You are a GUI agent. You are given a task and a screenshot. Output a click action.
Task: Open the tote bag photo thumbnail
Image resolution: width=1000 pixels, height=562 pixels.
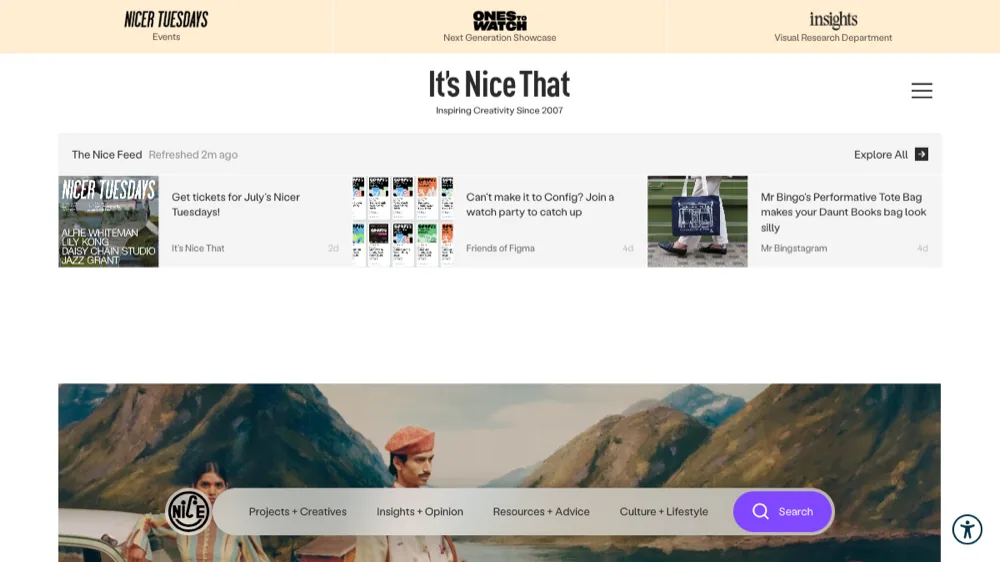pos(698,221)
